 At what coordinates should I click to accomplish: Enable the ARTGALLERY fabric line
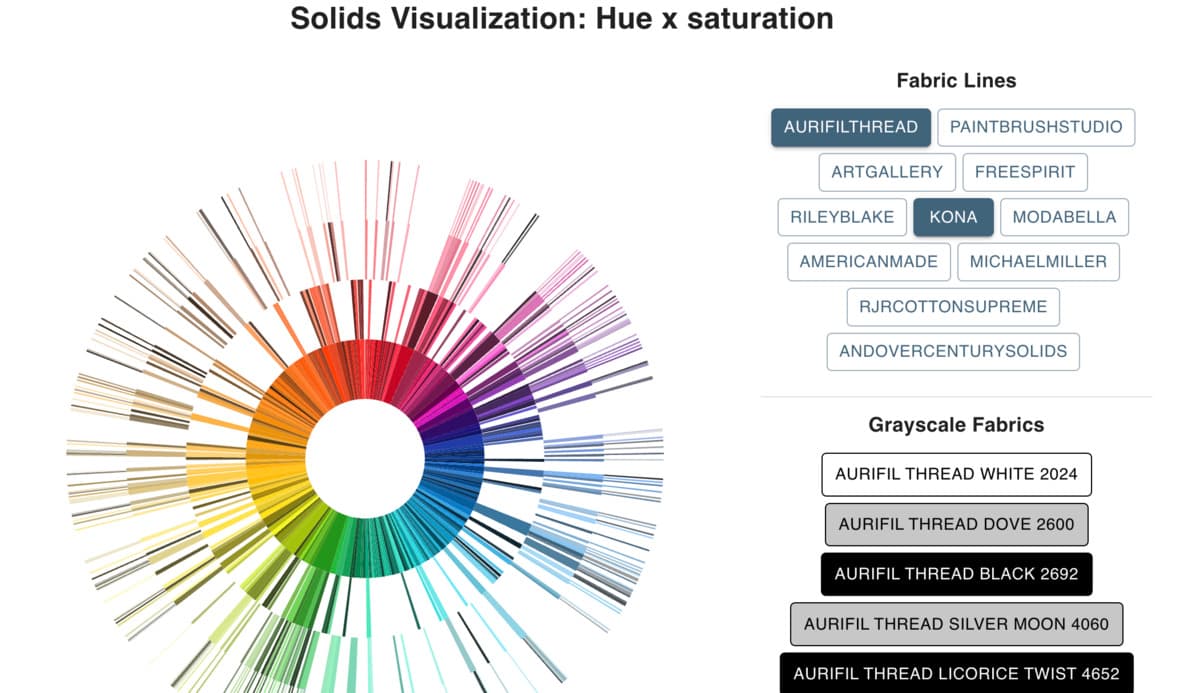(887, 172)
